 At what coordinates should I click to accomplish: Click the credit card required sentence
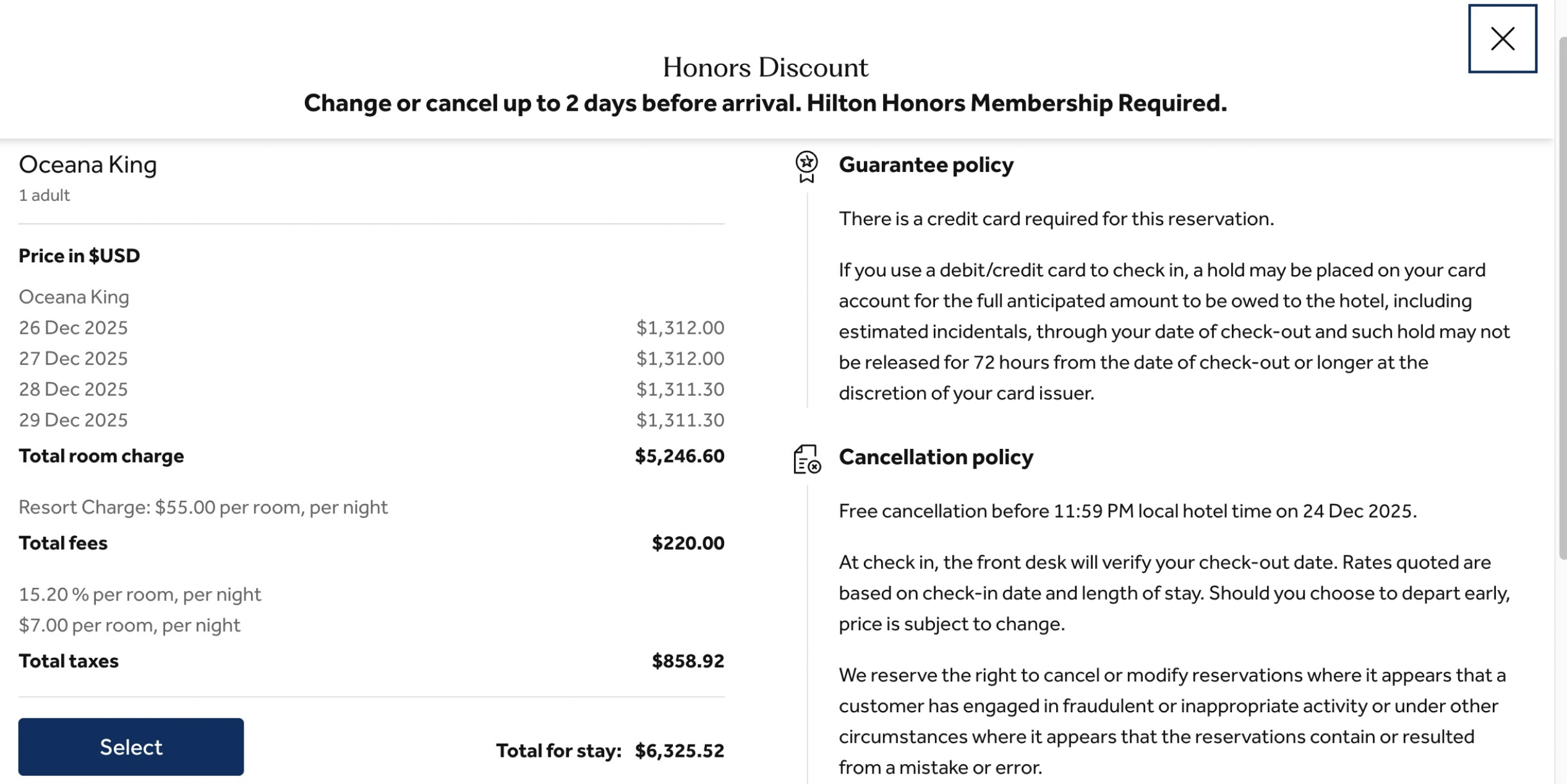[1056, 219]
